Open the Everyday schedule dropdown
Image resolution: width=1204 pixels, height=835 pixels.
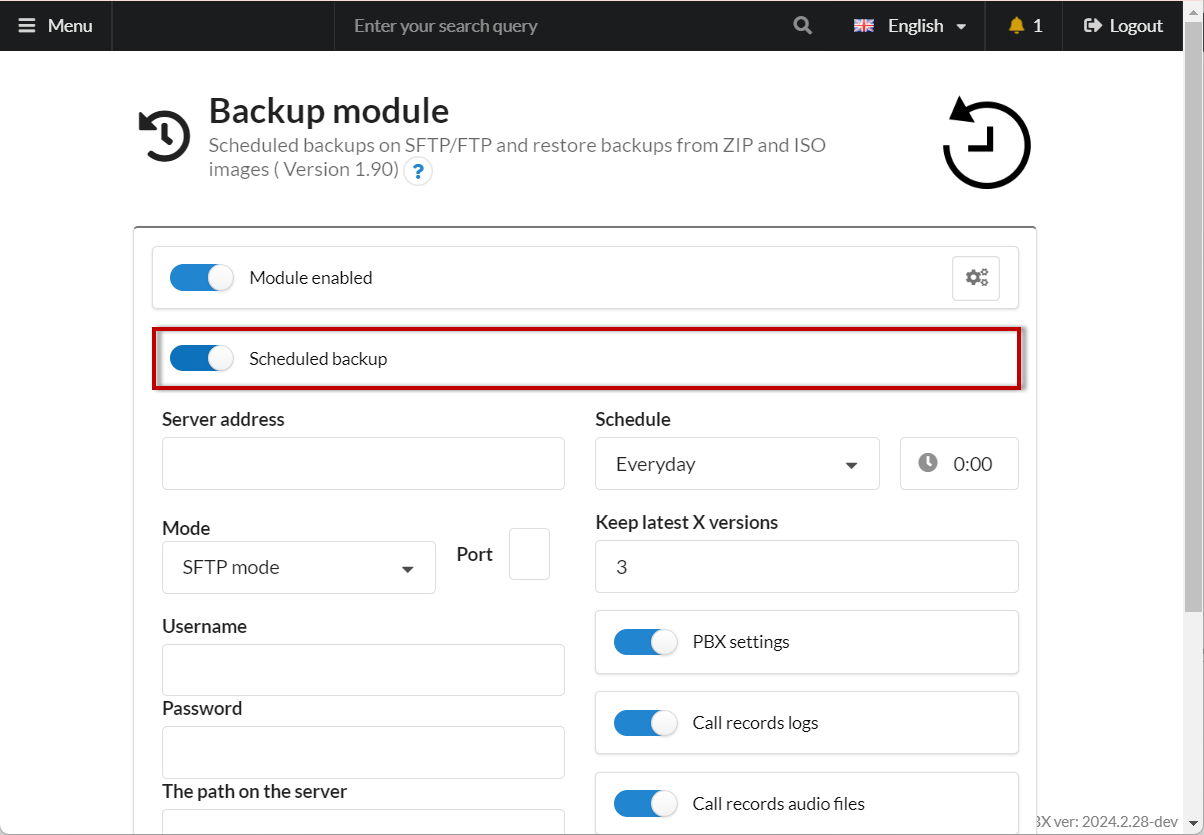tap(737, 464)
